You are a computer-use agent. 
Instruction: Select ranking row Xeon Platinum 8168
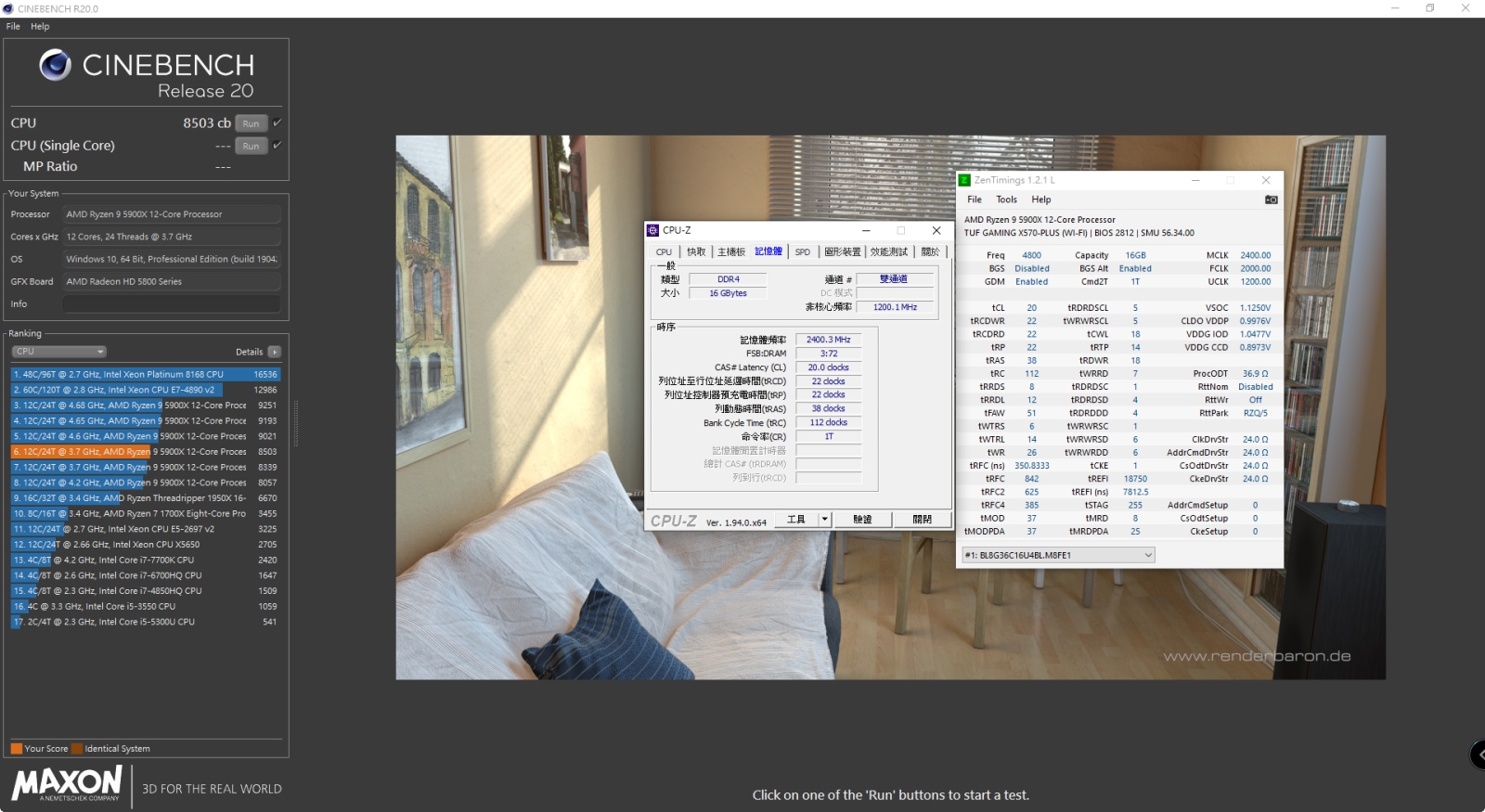(145, 374)
